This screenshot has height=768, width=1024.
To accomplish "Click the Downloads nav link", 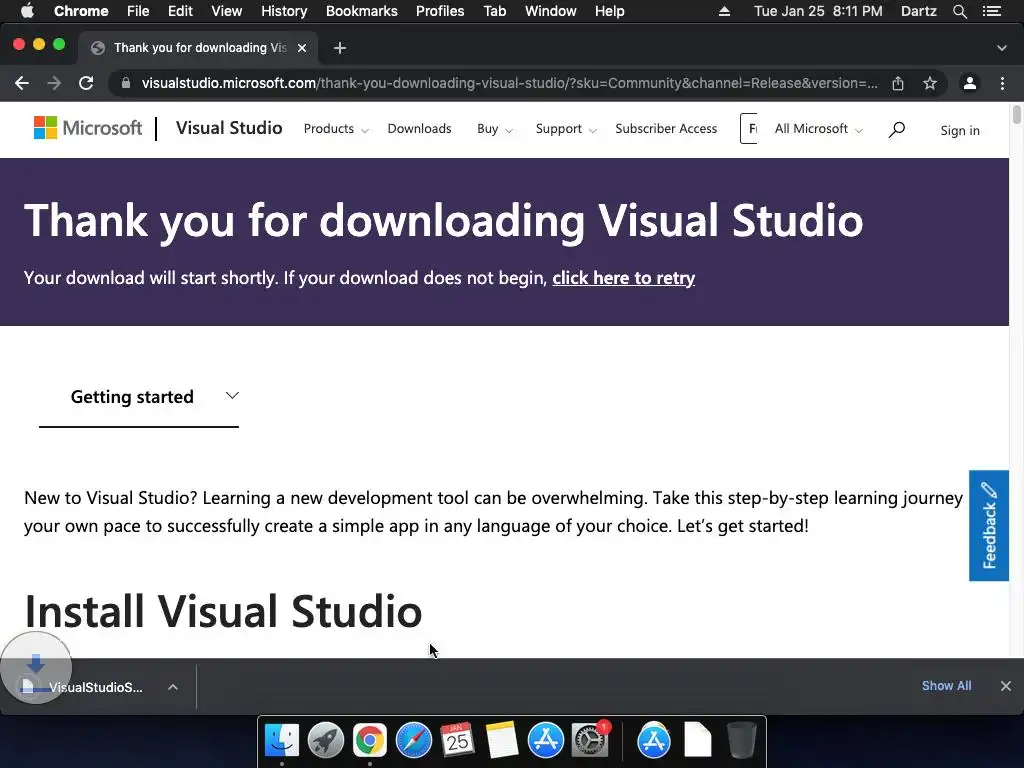I will [x=419, y=129].
